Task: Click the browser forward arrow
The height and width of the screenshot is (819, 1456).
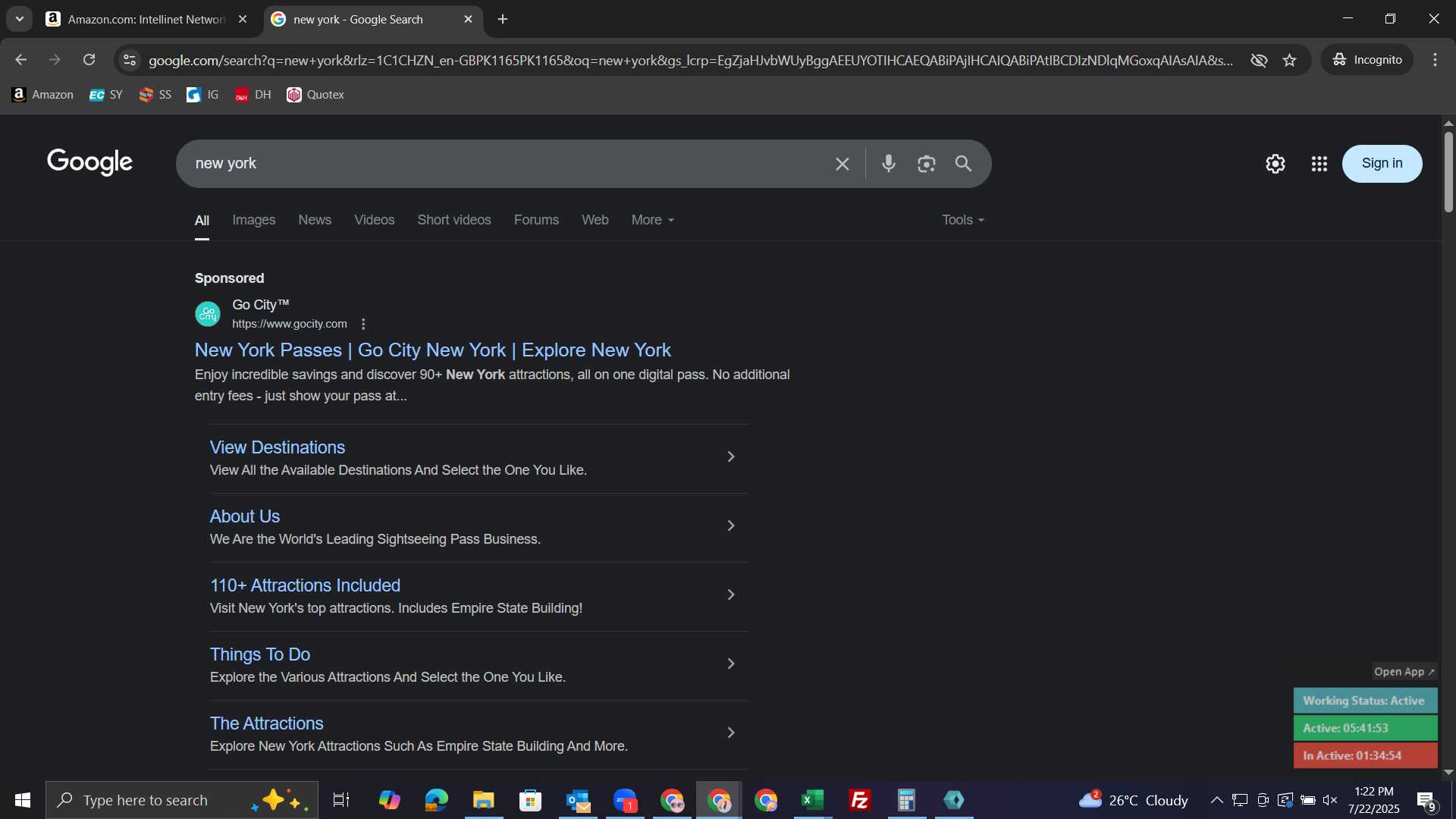Action: 55,60
